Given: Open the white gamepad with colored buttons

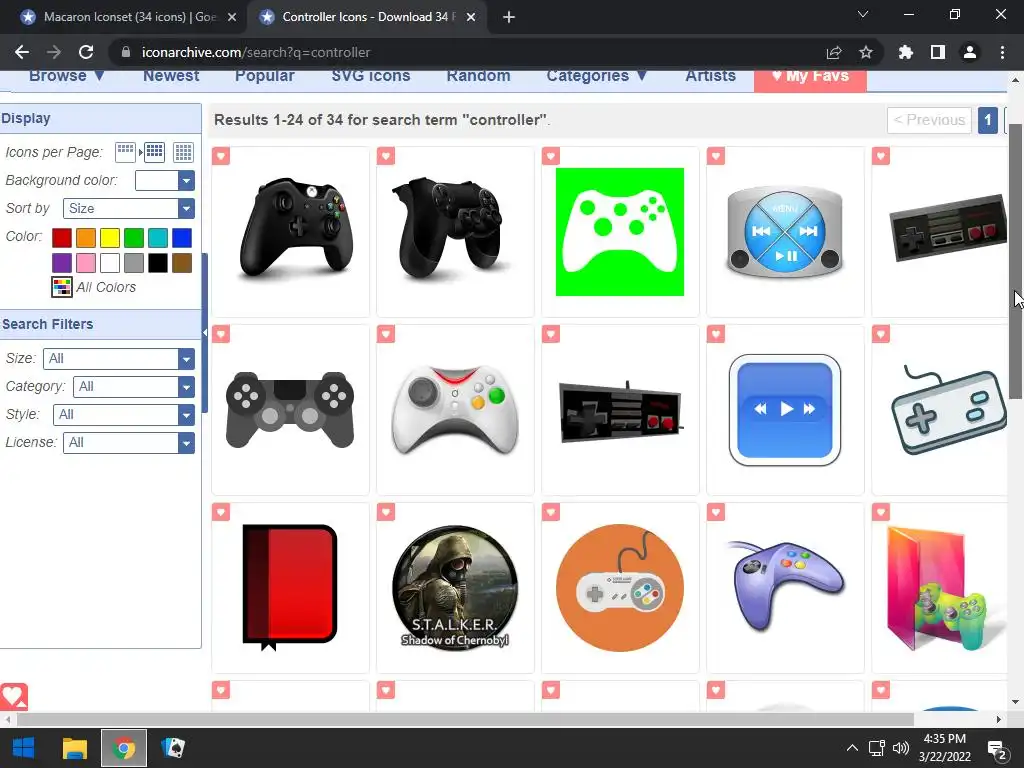Looking at the screenshot, I should tap(455, 409).
